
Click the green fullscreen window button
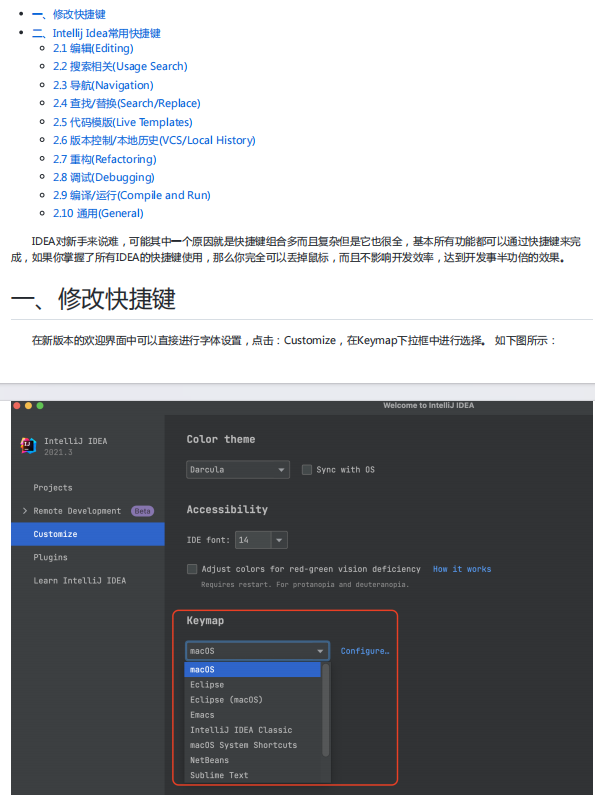(40, 406)
